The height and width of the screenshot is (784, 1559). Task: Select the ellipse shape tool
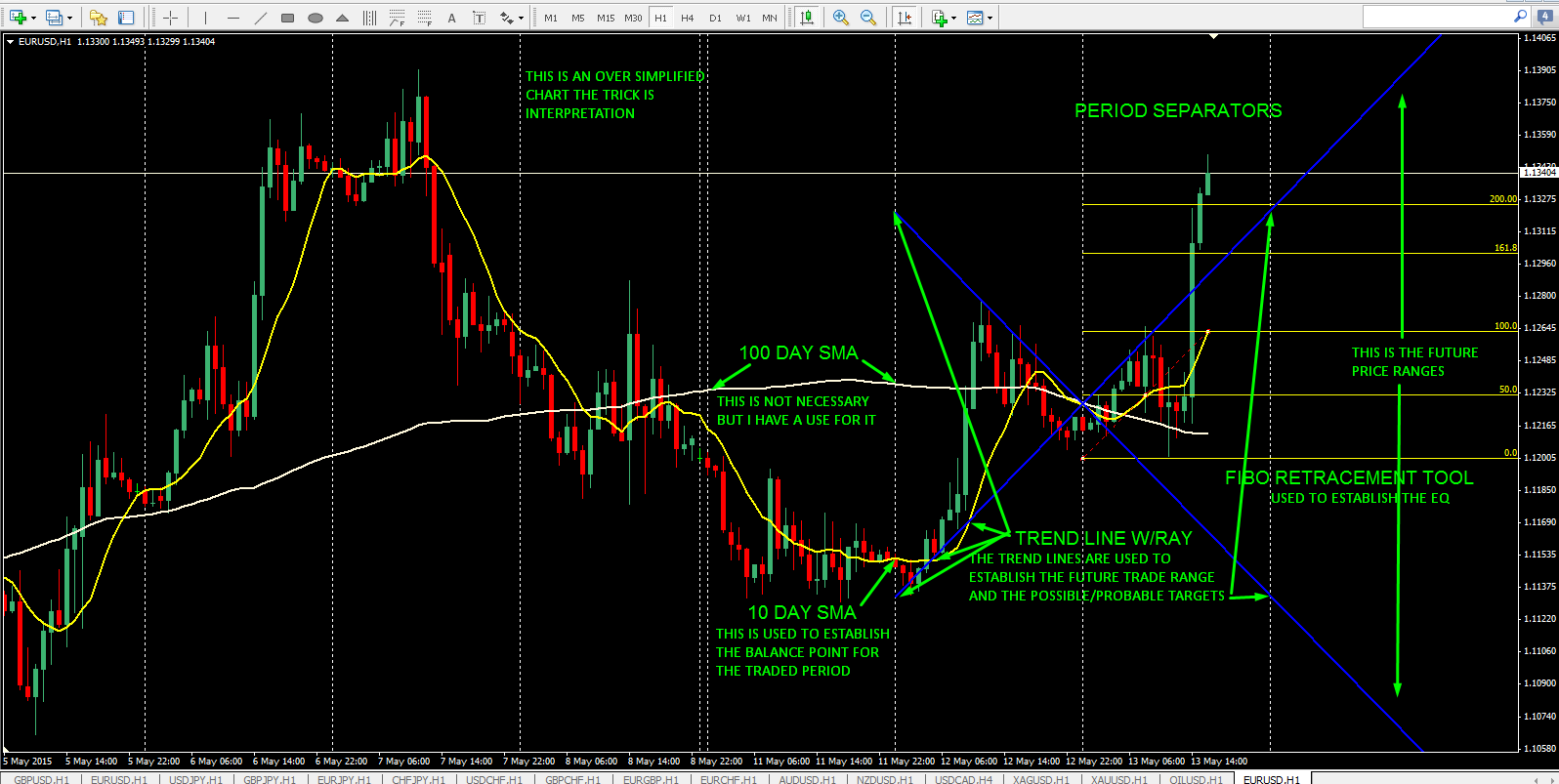coord(315,18)
